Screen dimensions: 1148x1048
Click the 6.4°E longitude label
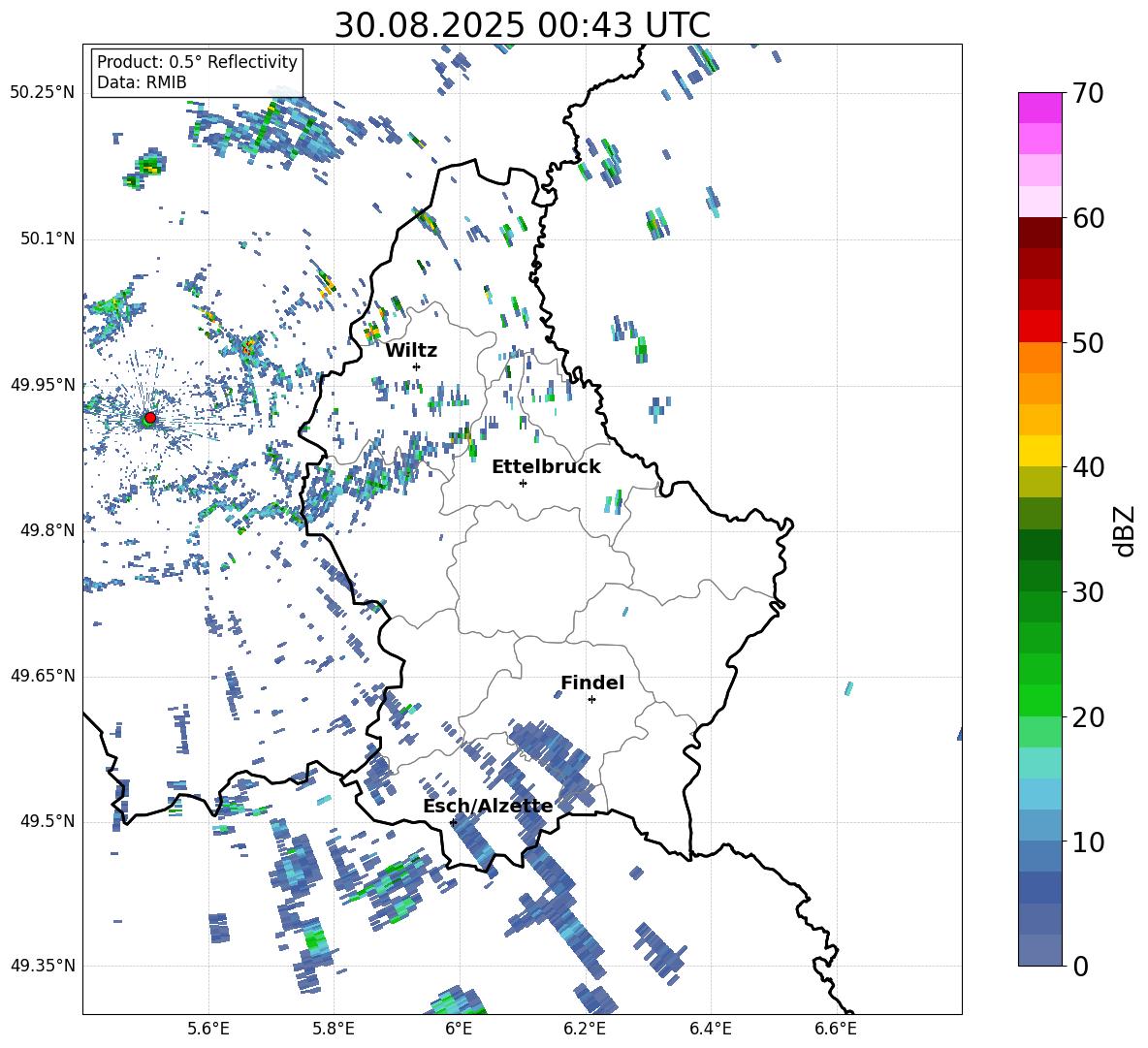(710, 1029)
